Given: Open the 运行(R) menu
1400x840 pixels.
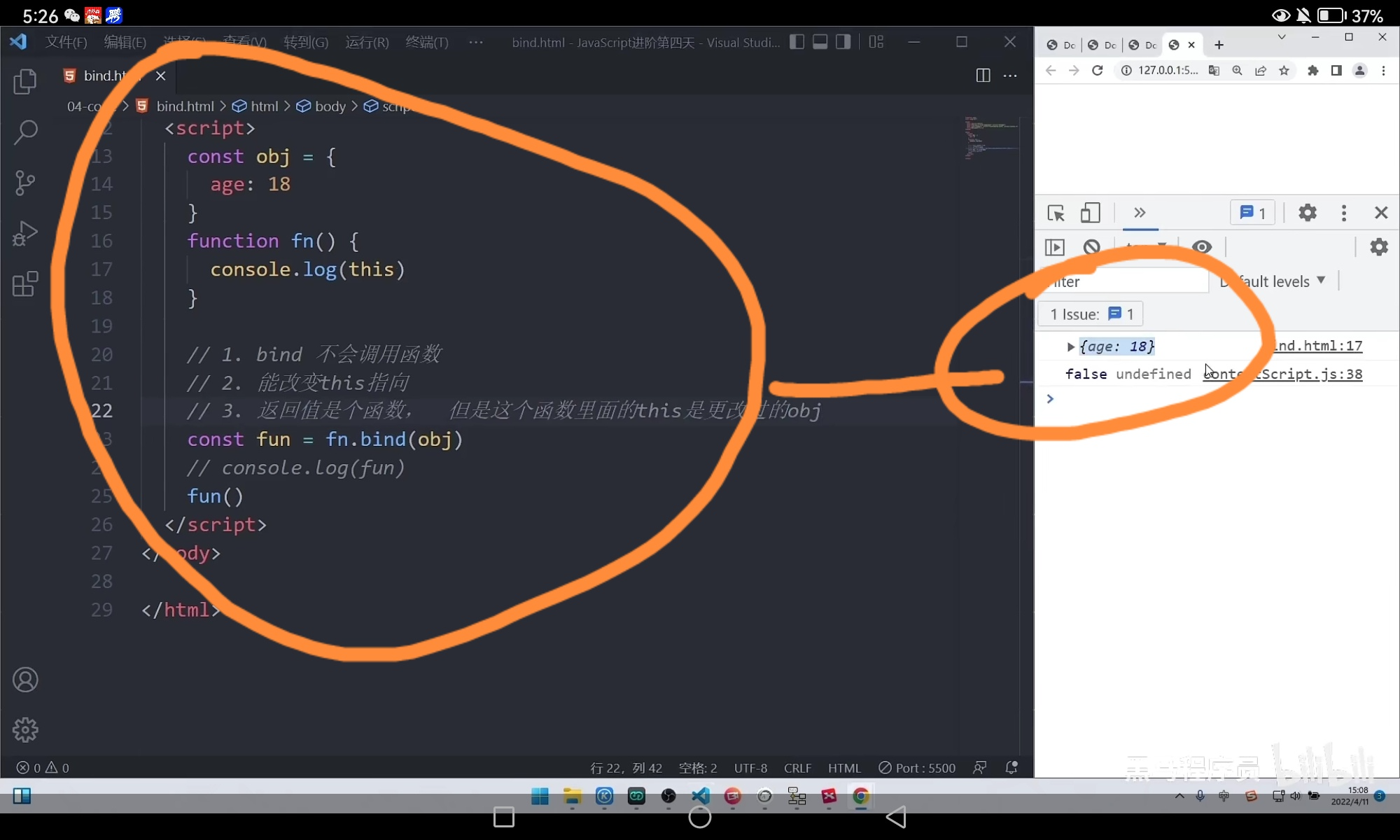Looking at the screenshot, I should click(367, 43).
